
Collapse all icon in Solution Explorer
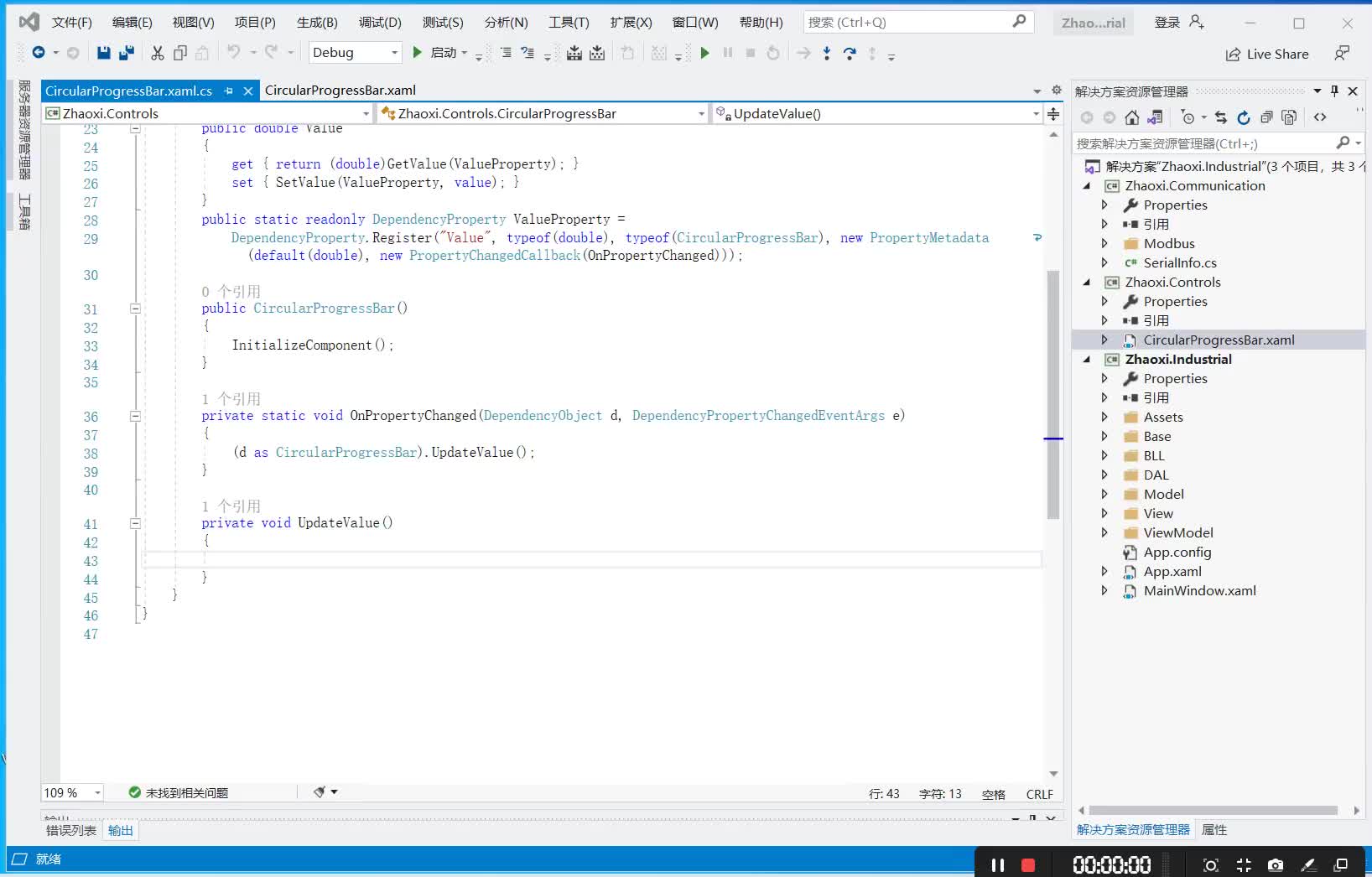click(x=1266, y=117)
